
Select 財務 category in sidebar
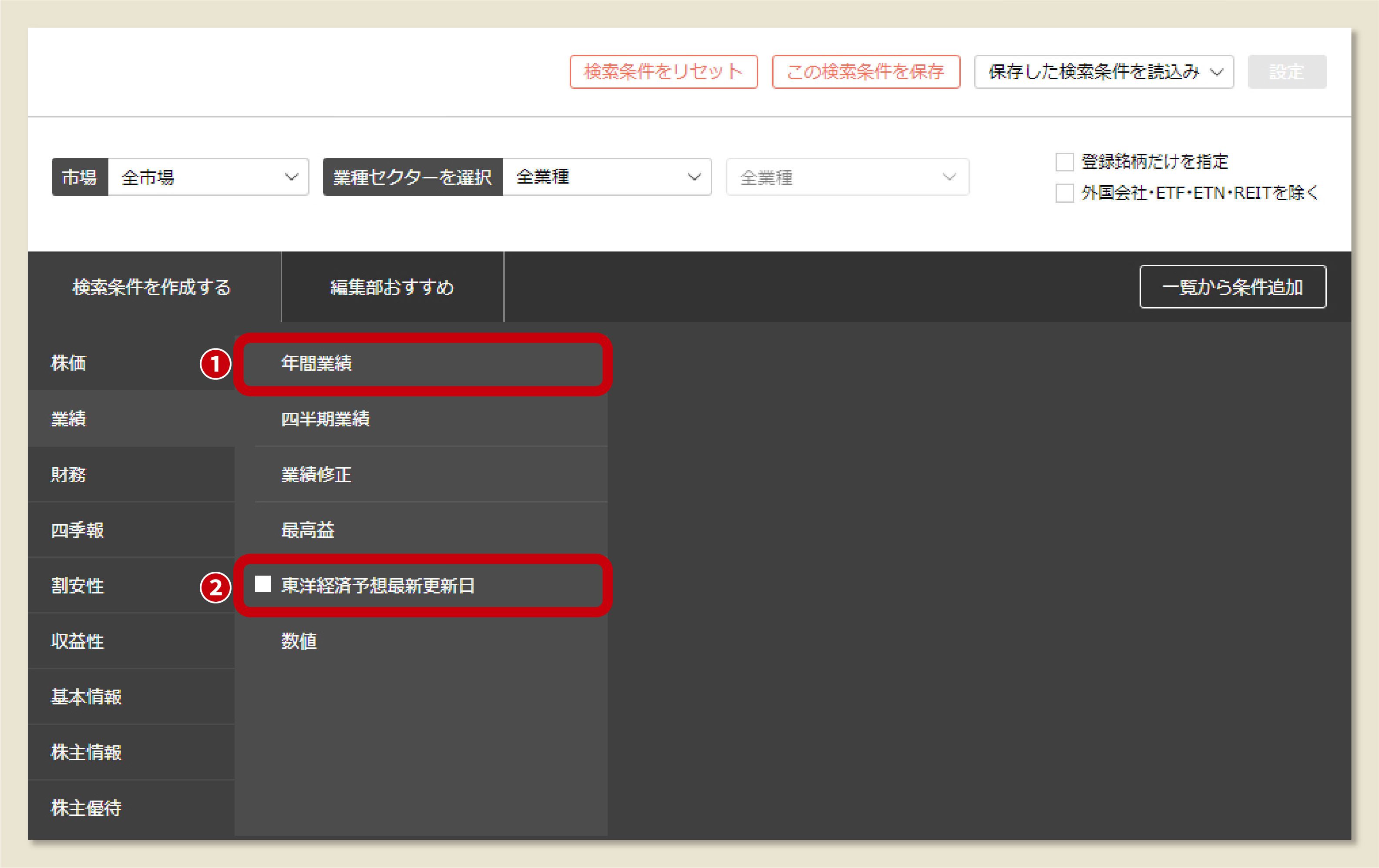point(131,474)
